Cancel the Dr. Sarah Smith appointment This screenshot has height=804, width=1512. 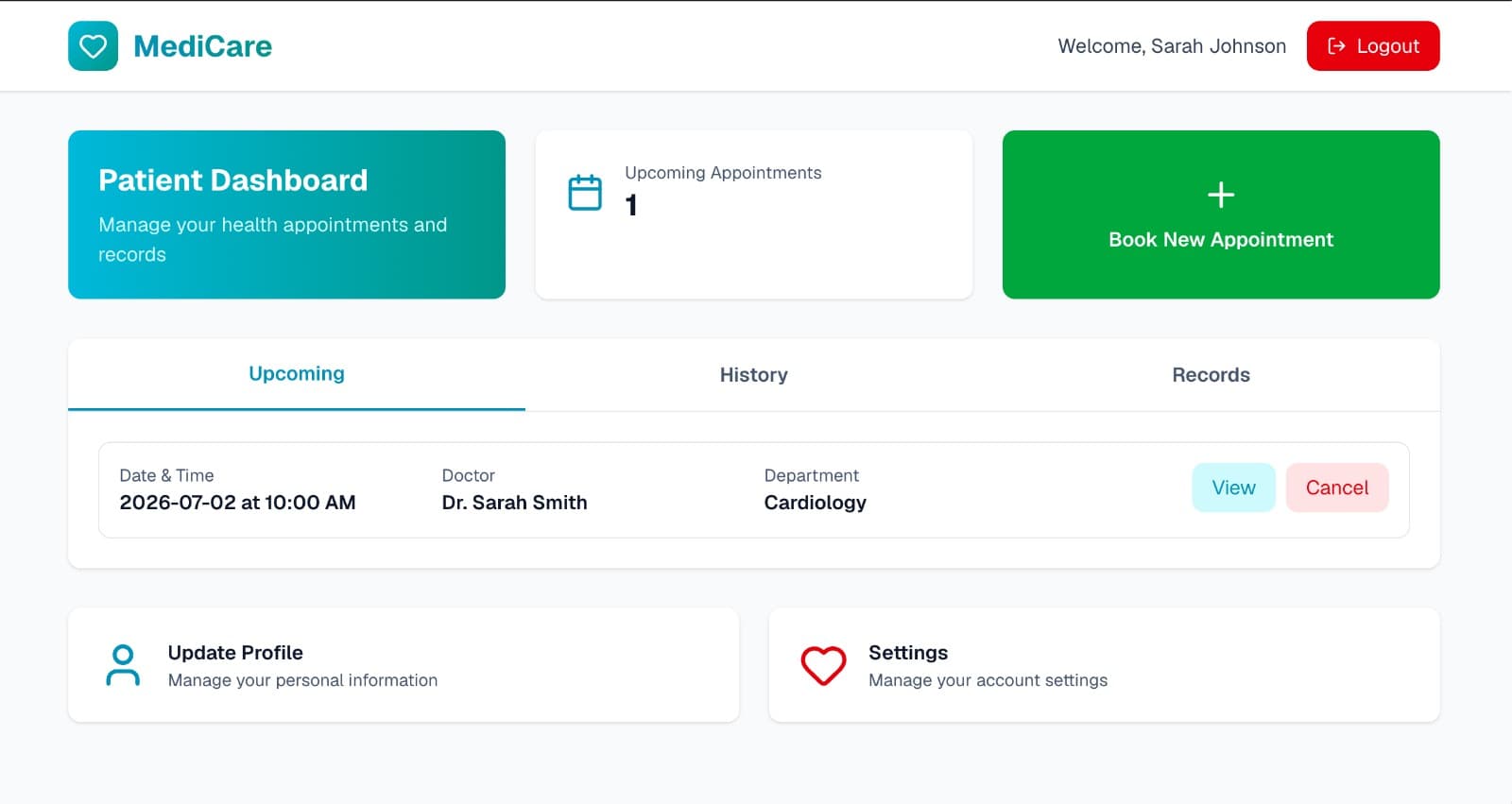point(1337,488)
